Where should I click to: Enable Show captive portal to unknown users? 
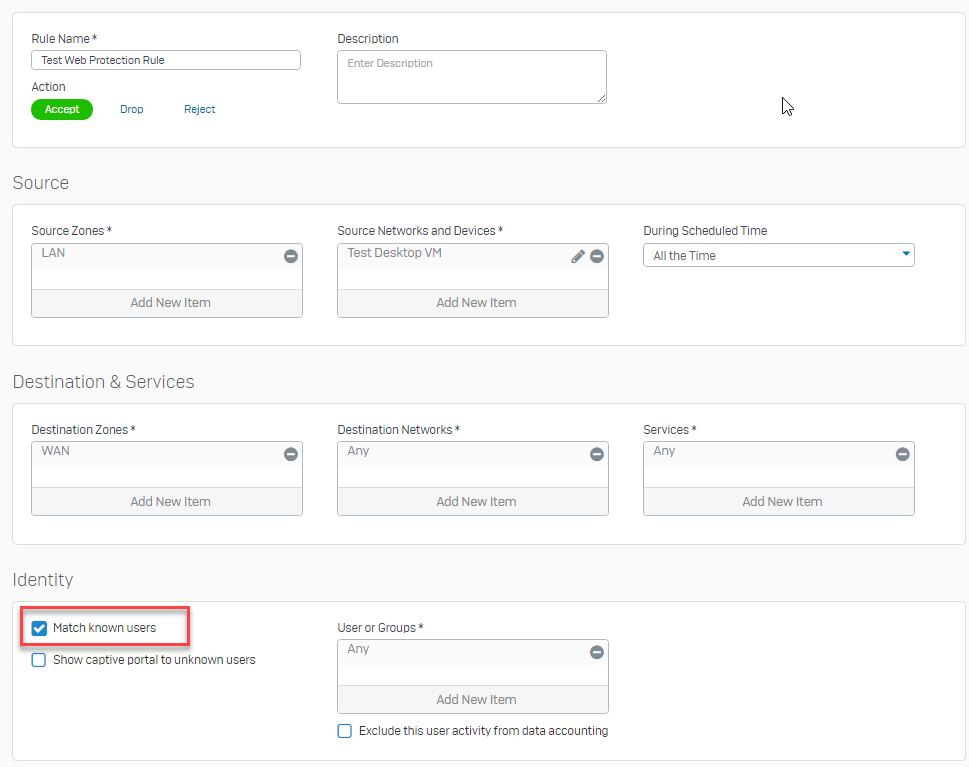(39, 660)
